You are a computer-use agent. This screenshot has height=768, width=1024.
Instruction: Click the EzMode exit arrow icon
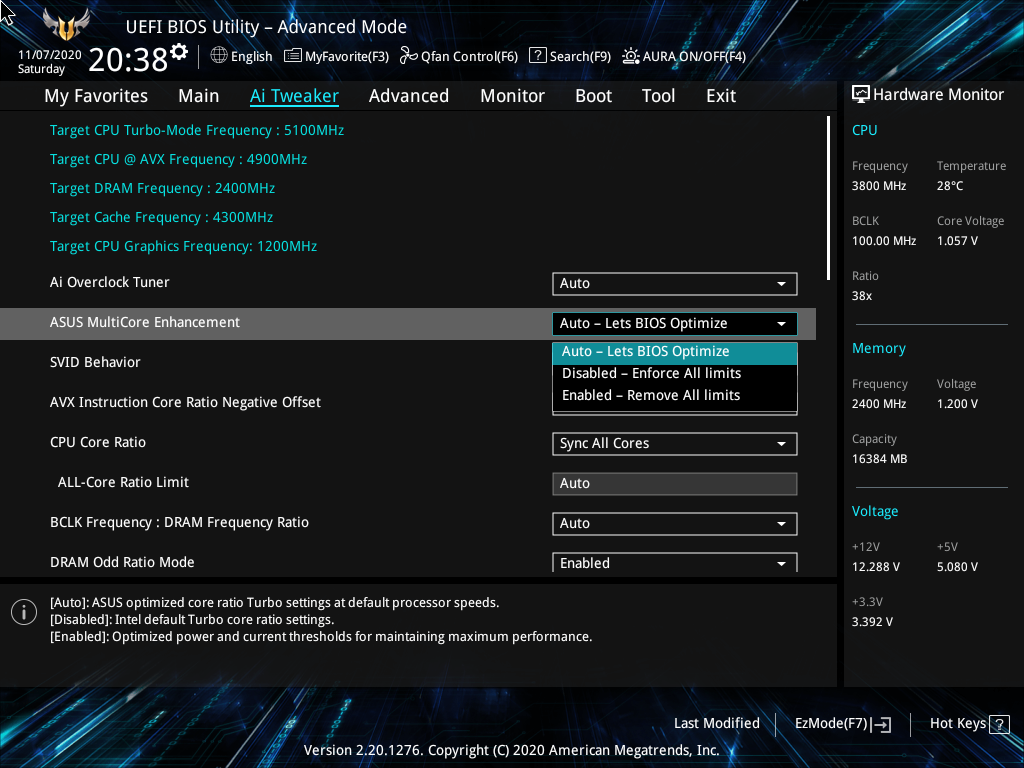[882, 724]
